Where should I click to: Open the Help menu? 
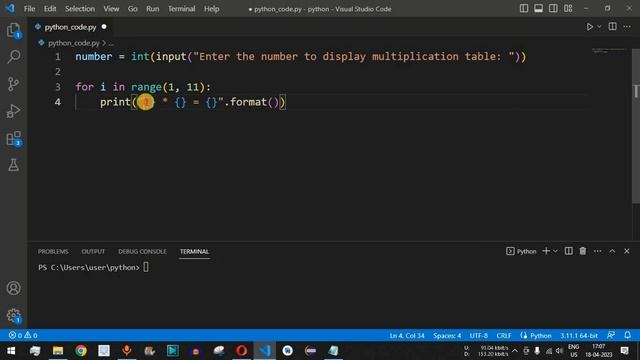tap(211, 9)
